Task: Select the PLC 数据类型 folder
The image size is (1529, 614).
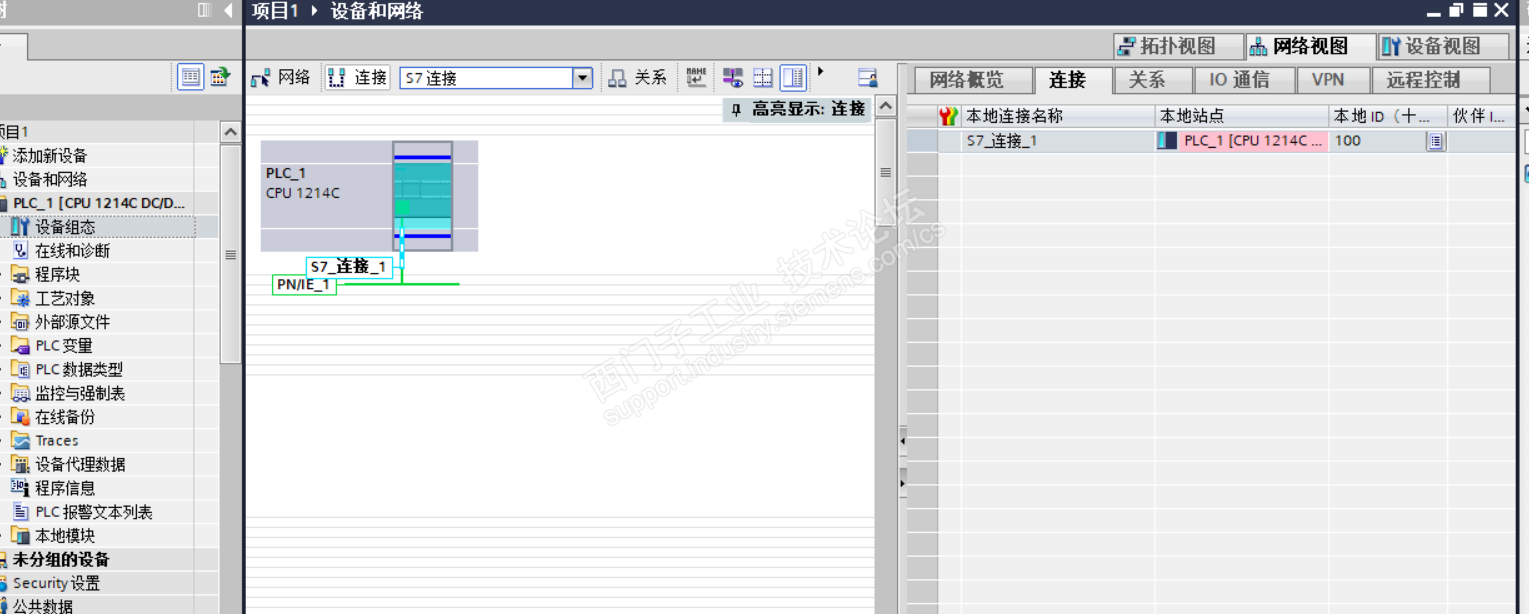Action: point(79,370)
